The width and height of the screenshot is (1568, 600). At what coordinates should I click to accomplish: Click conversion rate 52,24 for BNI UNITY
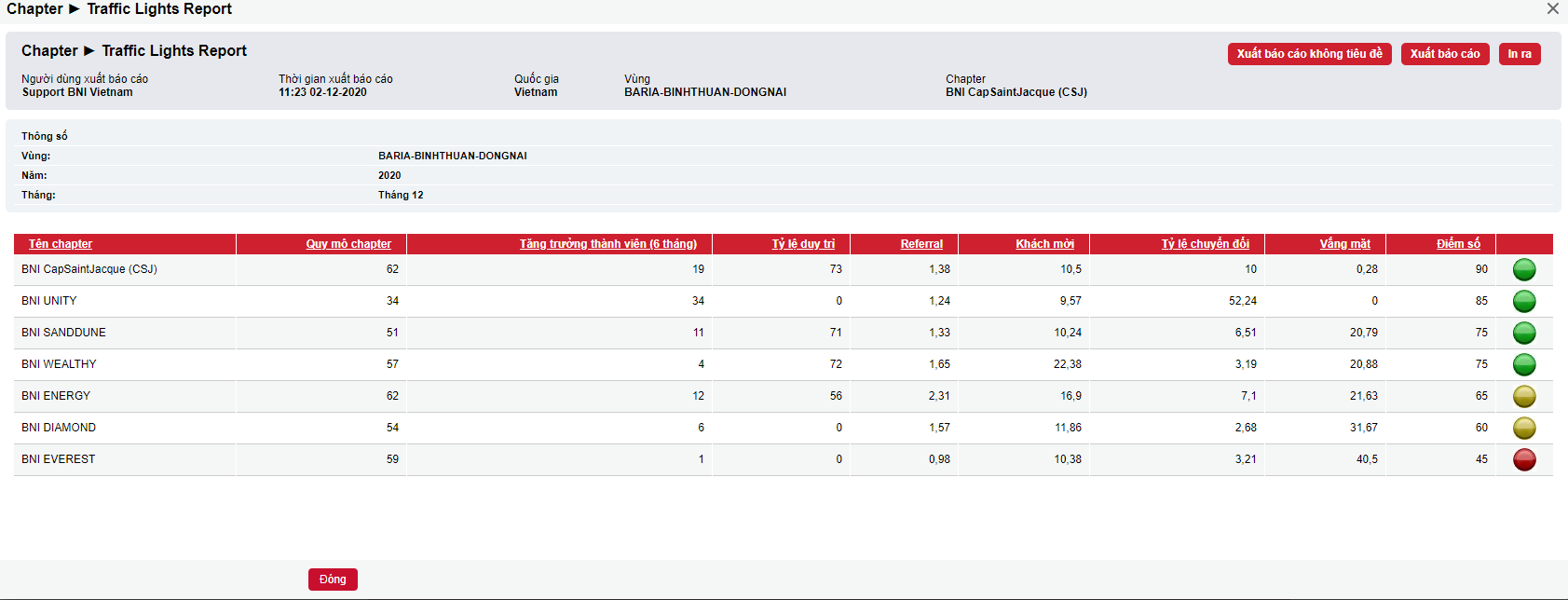click(1243, 301)
